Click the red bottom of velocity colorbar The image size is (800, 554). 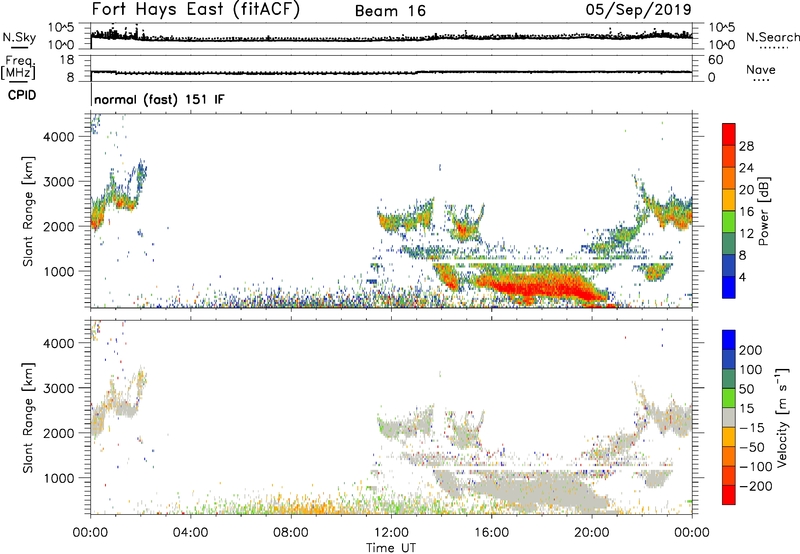coord(729,495)
